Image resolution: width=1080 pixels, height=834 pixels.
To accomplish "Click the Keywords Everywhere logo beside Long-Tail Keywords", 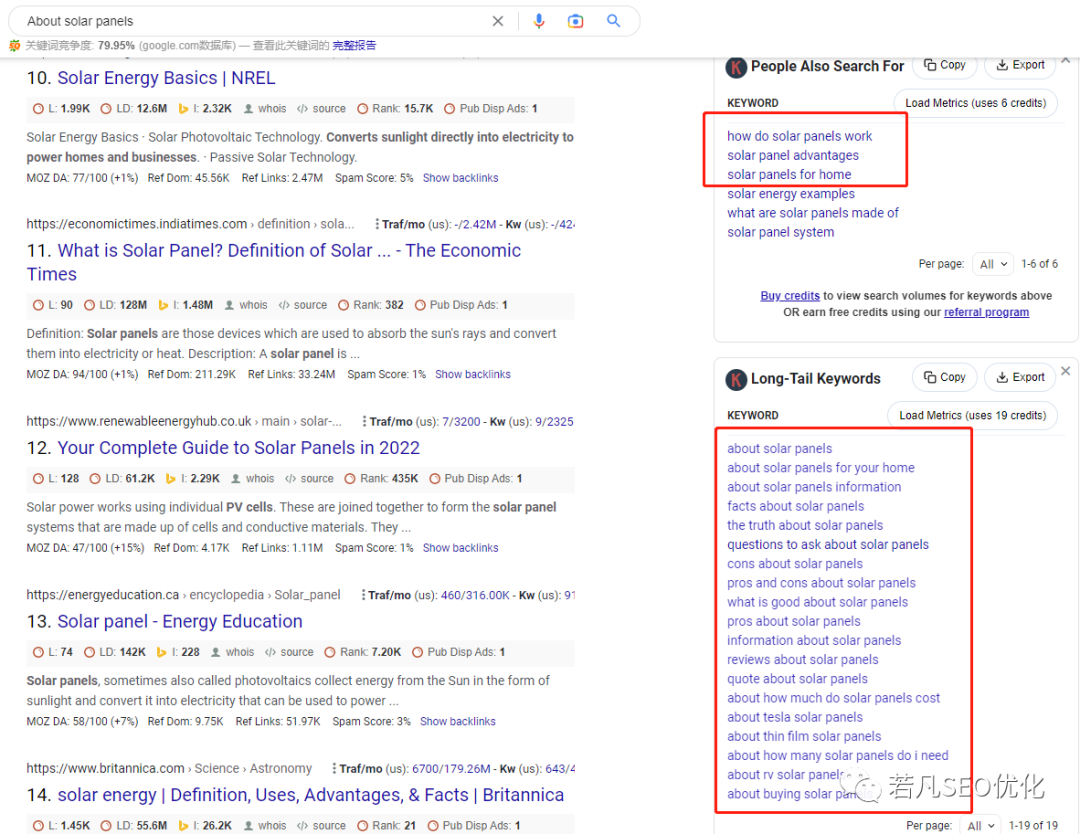I will point(736,379).
